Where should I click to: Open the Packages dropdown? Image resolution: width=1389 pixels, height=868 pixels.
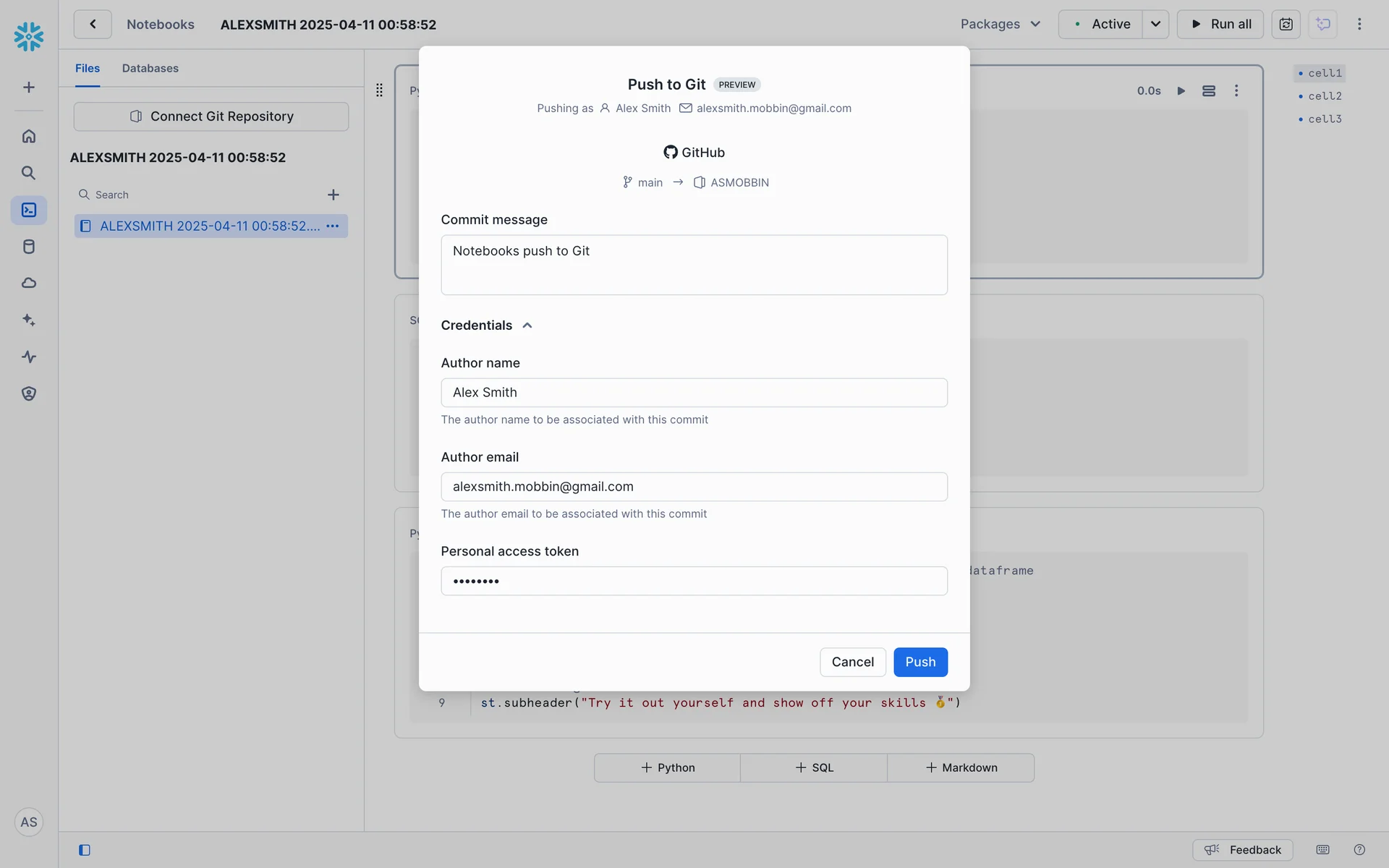1001,24
